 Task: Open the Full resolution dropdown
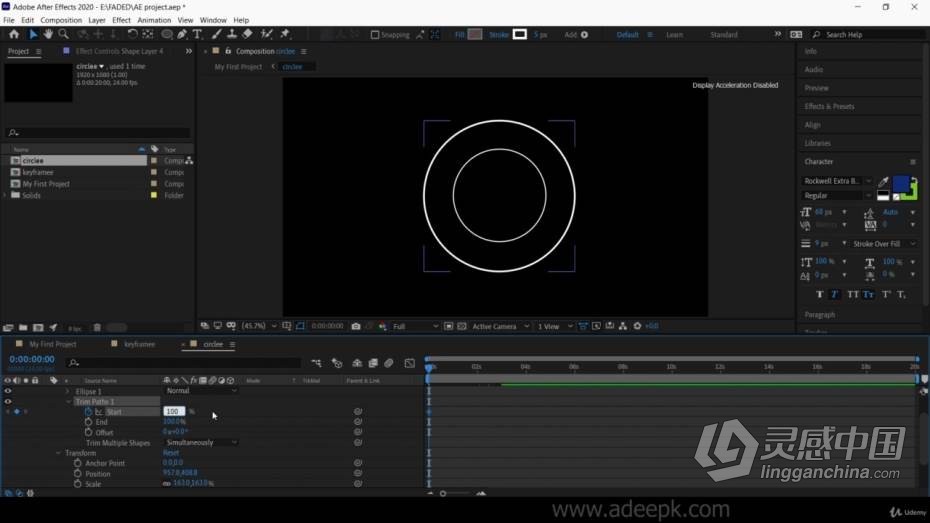415,326
